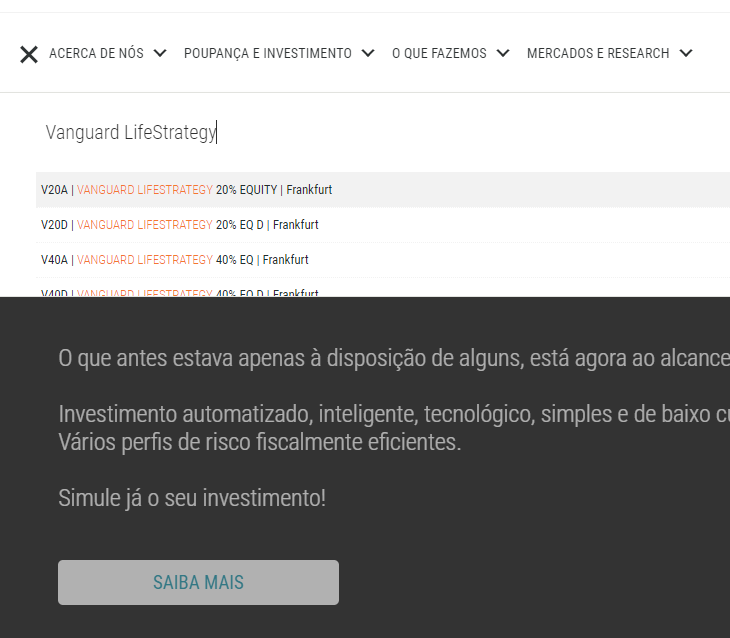Click Frankfurt in the 20% EQUITY row
This screenshot has height=638, width=730.
click(x=309, y=190)
